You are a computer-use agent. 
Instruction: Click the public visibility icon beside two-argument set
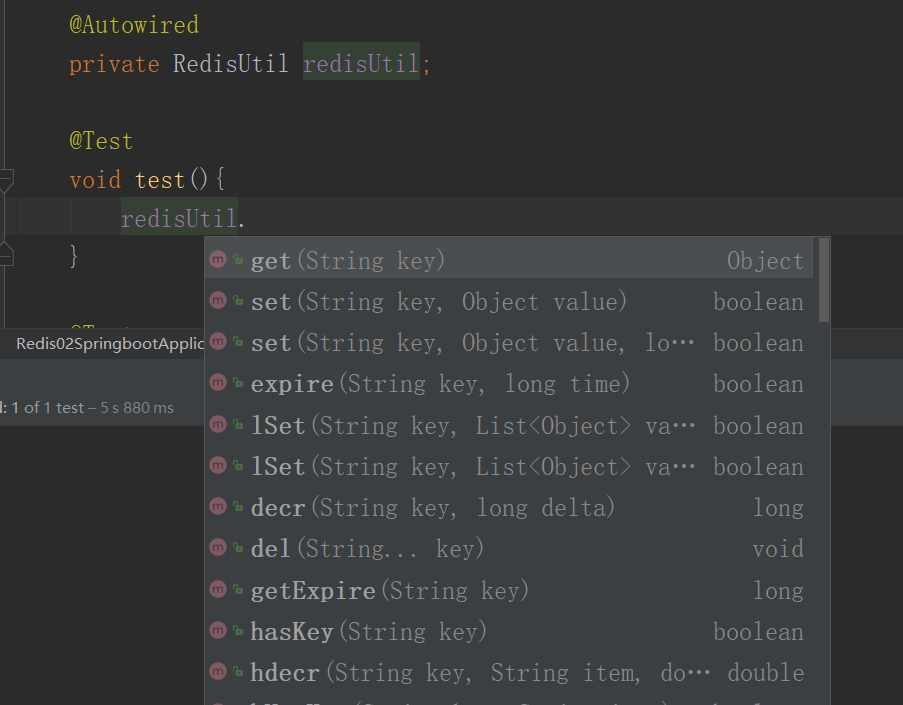coord(238,302)
